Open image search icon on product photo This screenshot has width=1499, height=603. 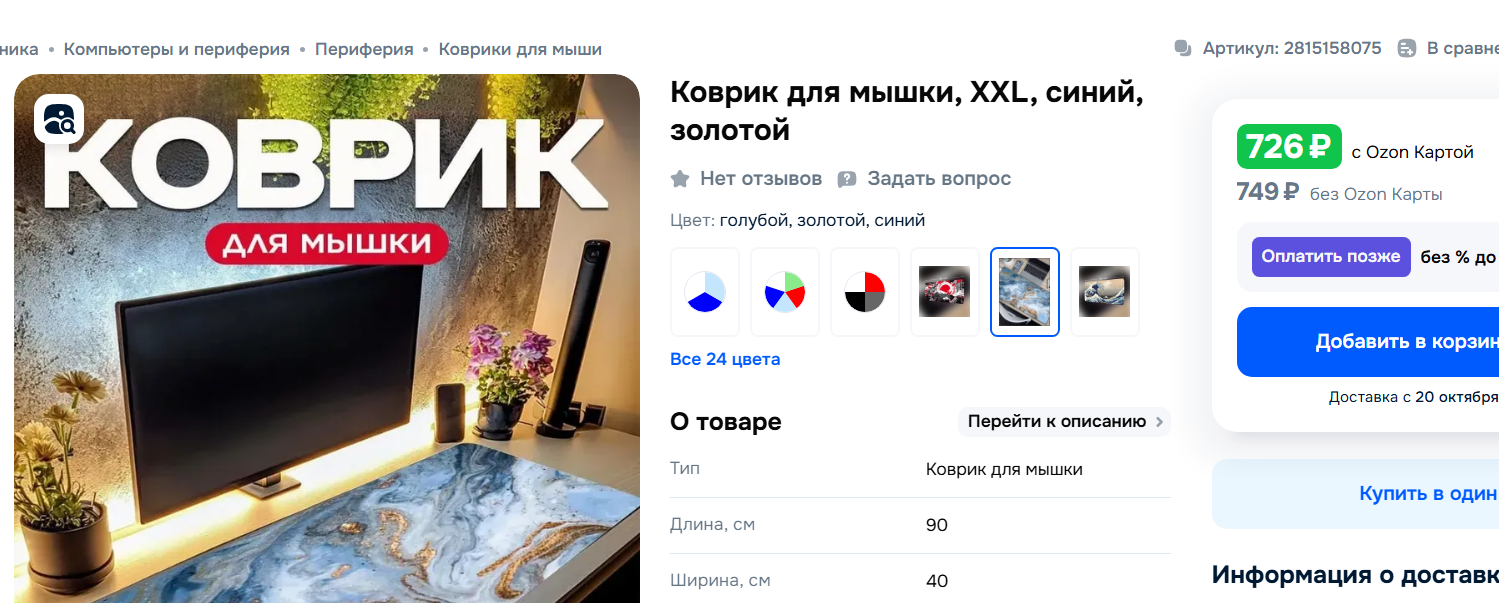59,119
